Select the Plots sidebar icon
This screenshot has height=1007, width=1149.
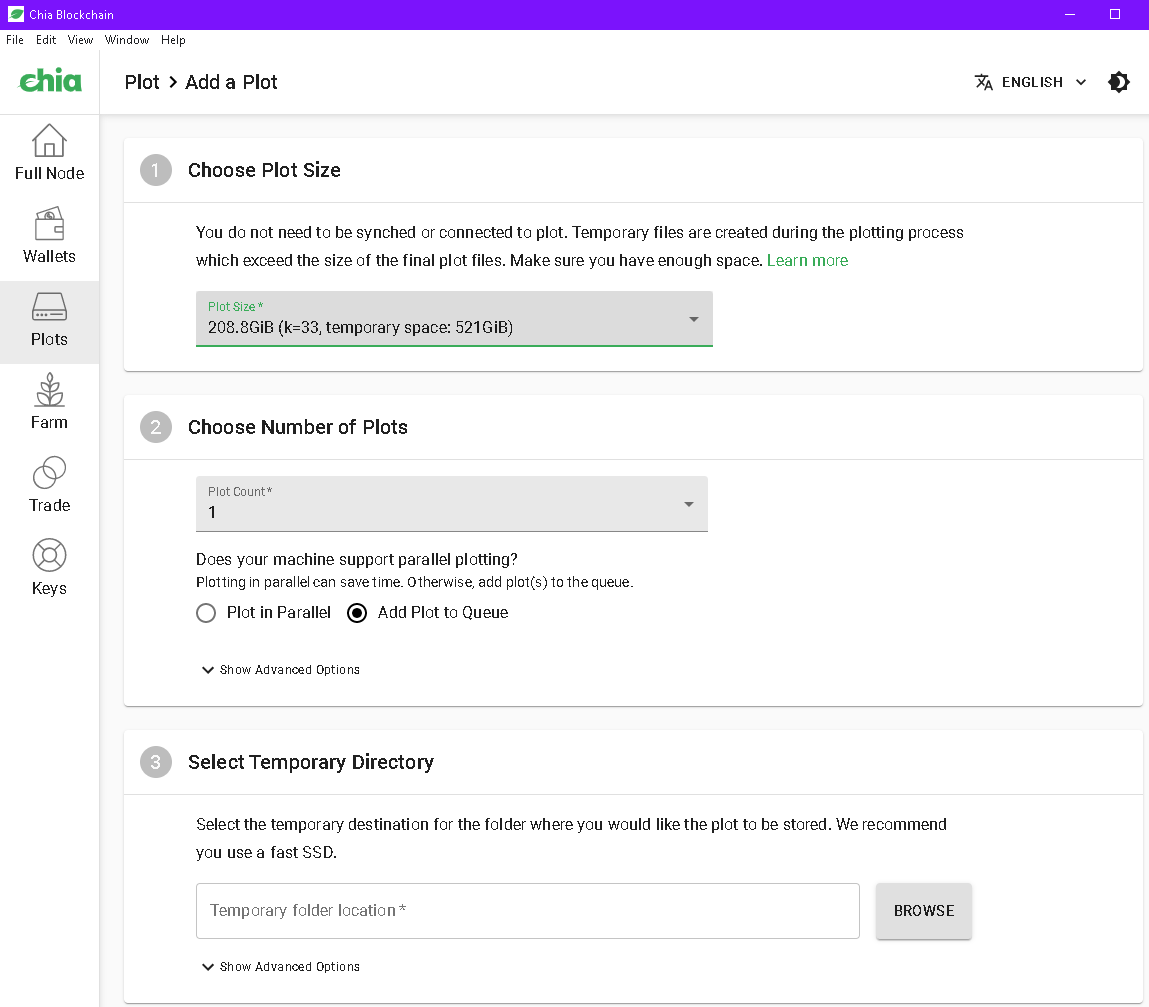tap(49, 320)
